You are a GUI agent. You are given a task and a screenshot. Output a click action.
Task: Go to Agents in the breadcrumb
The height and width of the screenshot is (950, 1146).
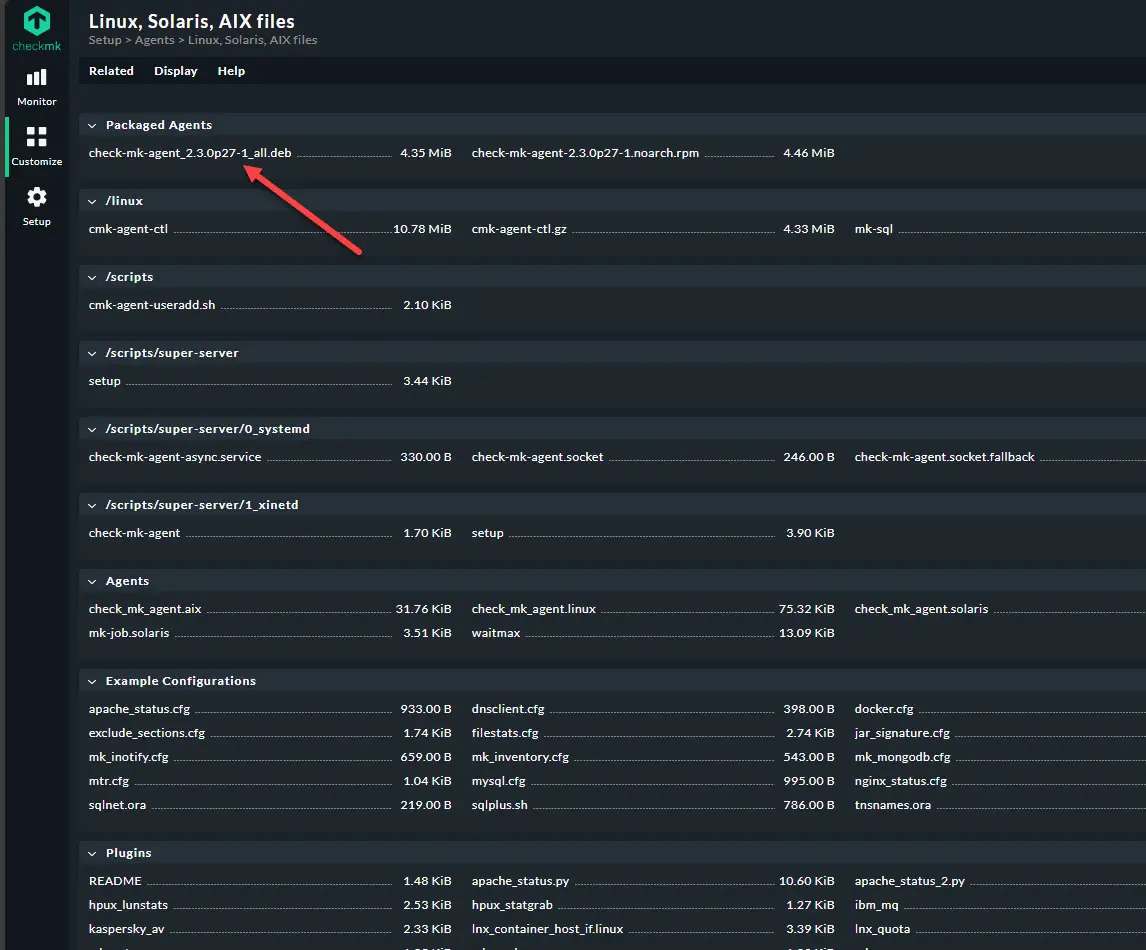tap(154, 39)
